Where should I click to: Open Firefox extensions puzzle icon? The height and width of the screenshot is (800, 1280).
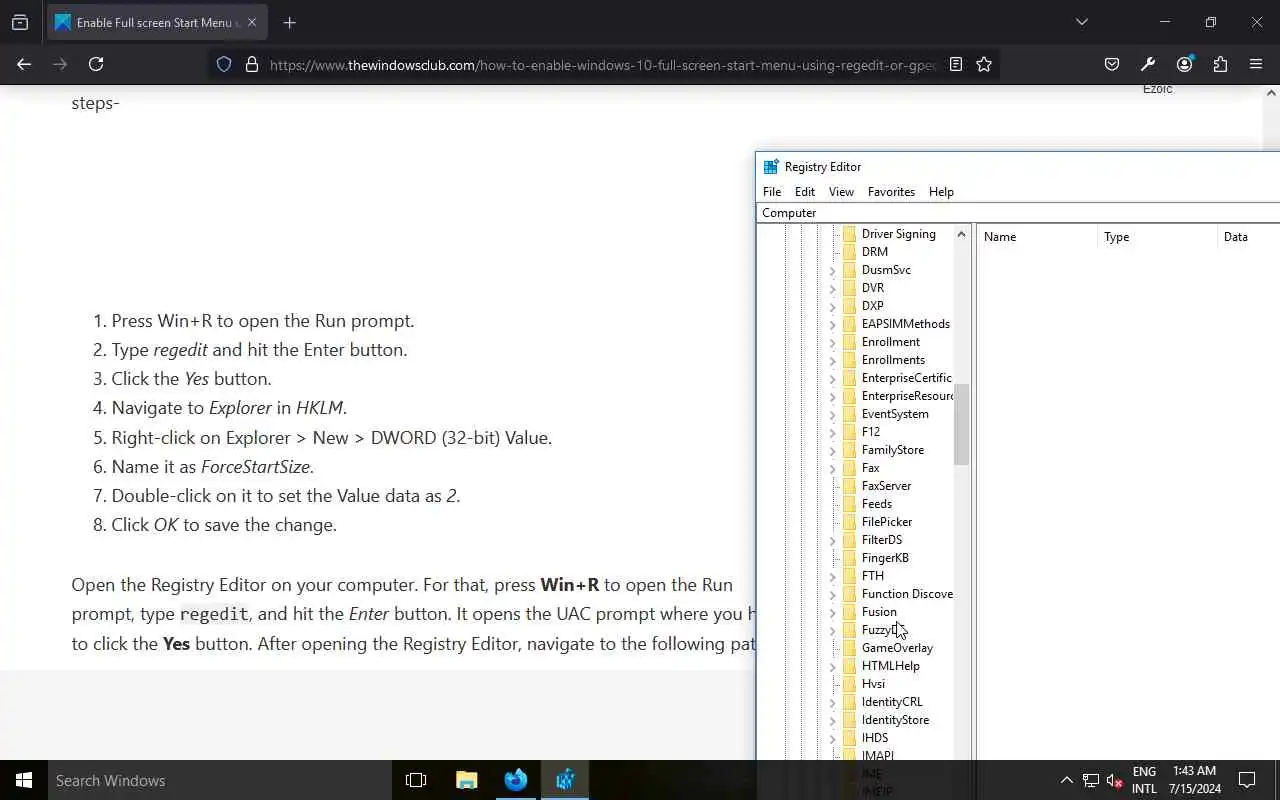click(1220, 64)
